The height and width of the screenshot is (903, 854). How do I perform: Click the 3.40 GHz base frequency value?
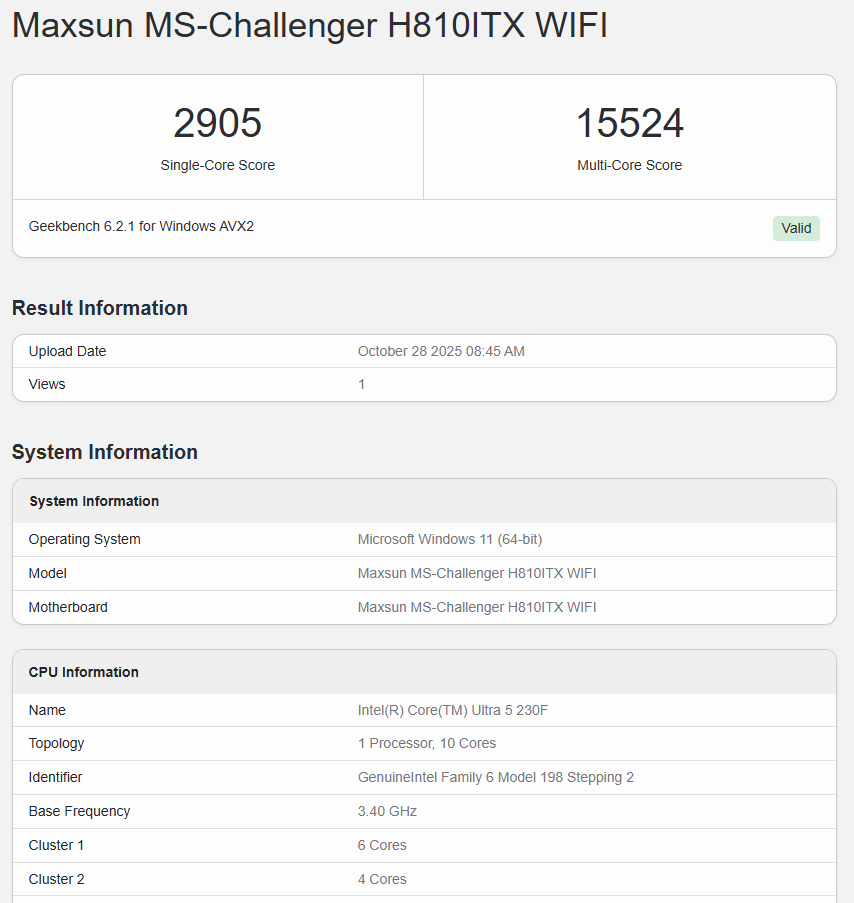point(387,811)
